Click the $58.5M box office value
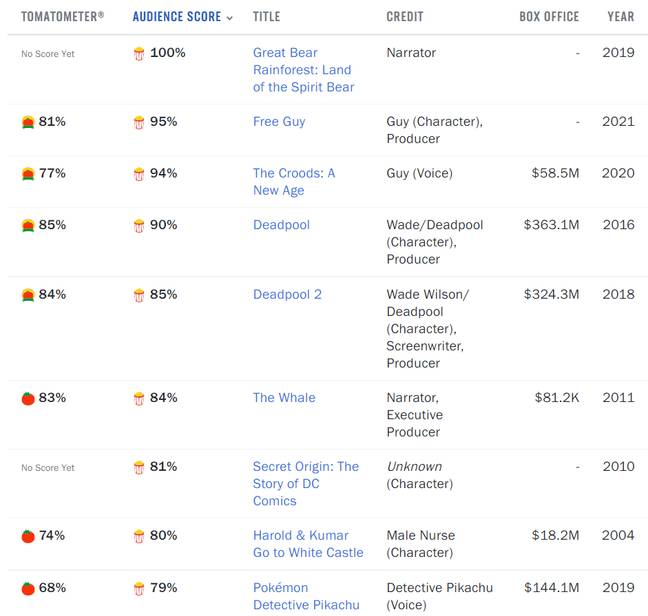Image resolution: width=648 pixels, height=616 pixels. pos(555,173)
